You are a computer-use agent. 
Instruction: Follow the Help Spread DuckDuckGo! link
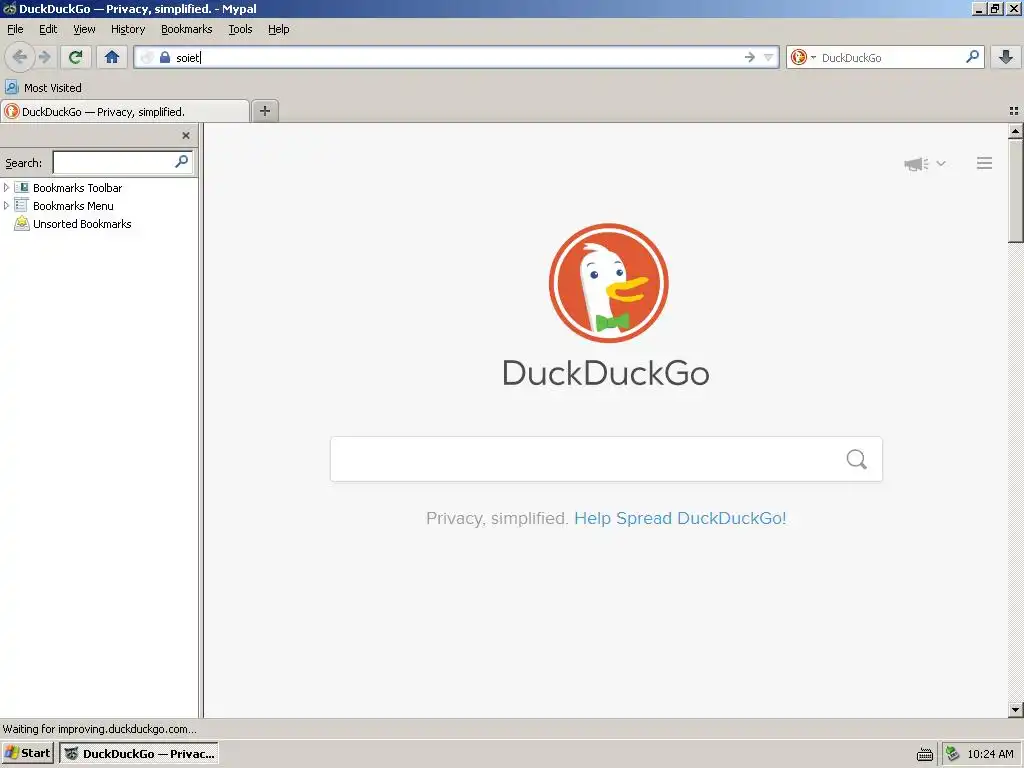pos(680,518)
